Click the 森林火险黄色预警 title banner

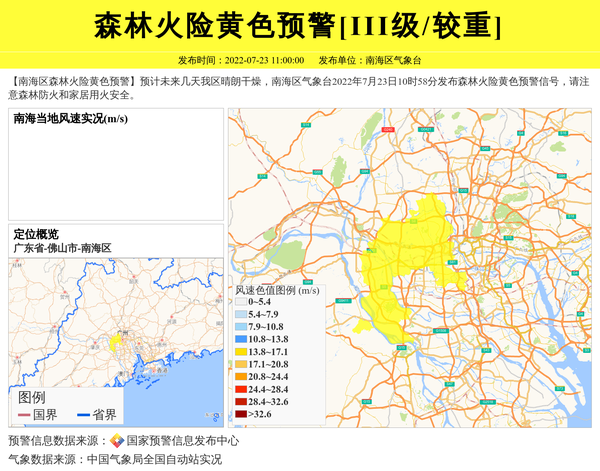(x=299, y=26)
